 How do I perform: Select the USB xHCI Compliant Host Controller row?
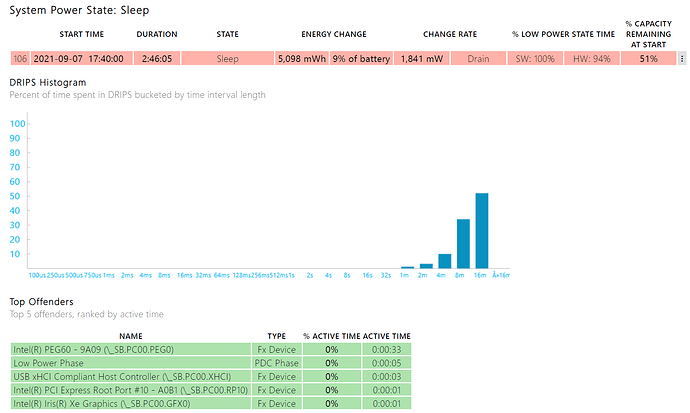[211, 377]
